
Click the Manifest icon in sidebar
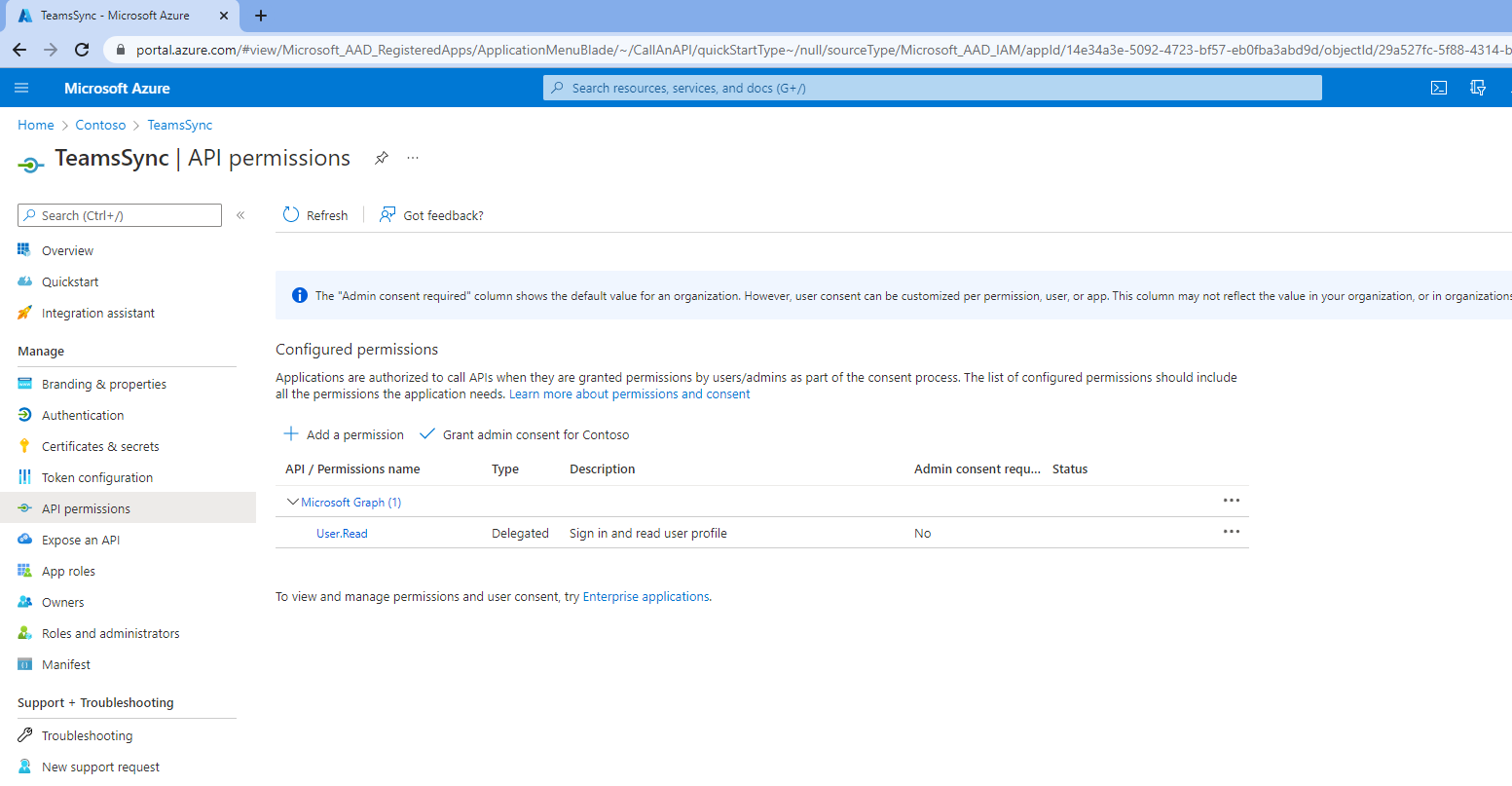point(24,664)
